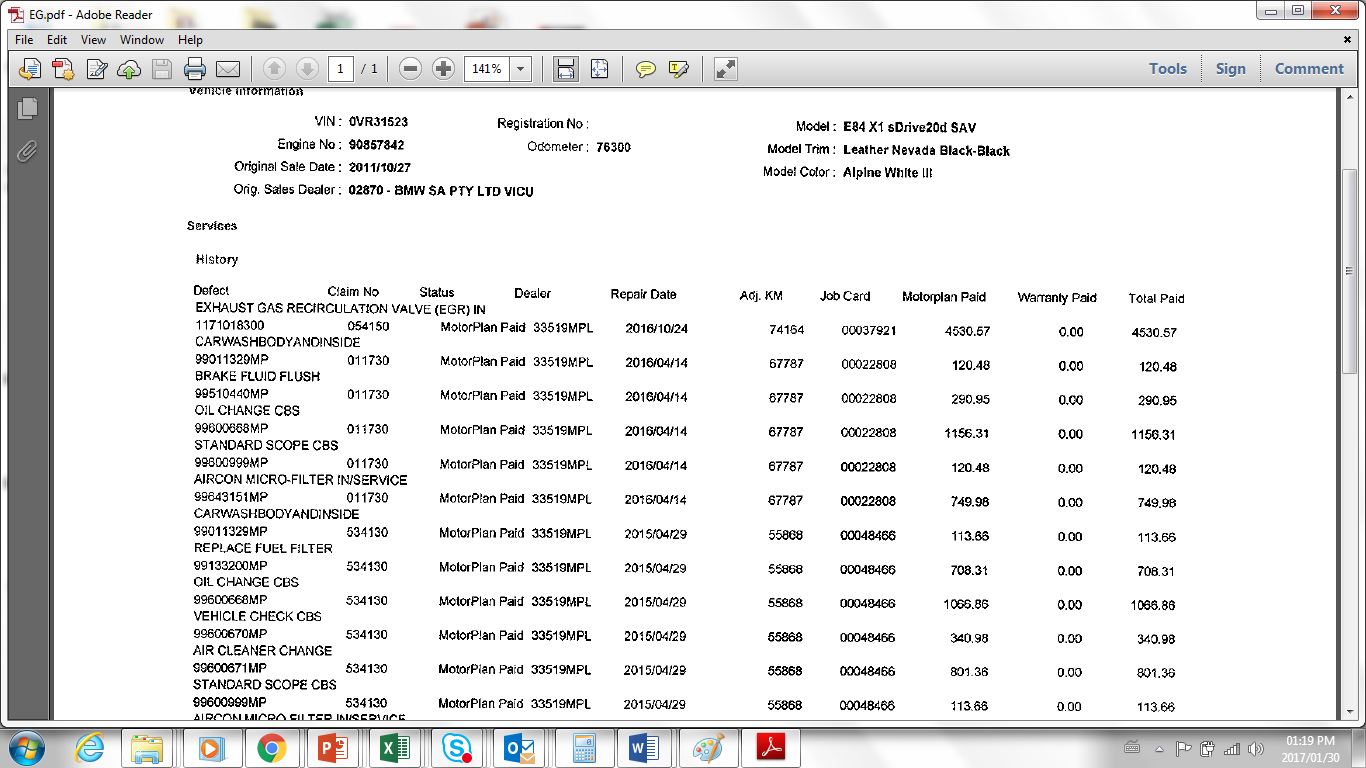Viewport: 1366px width, 768px height.
Task: Click the vertical scrollbar thumb
Action: tap(1348, 270)
